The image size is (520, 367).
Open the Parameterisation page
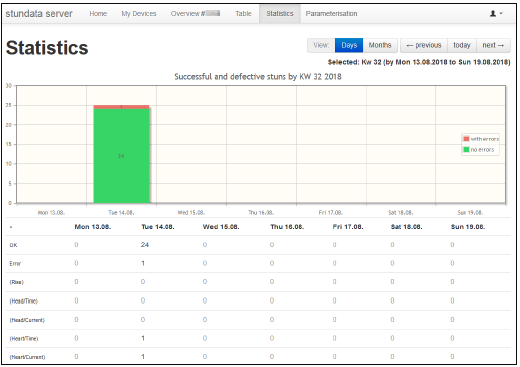click(331, 14)
